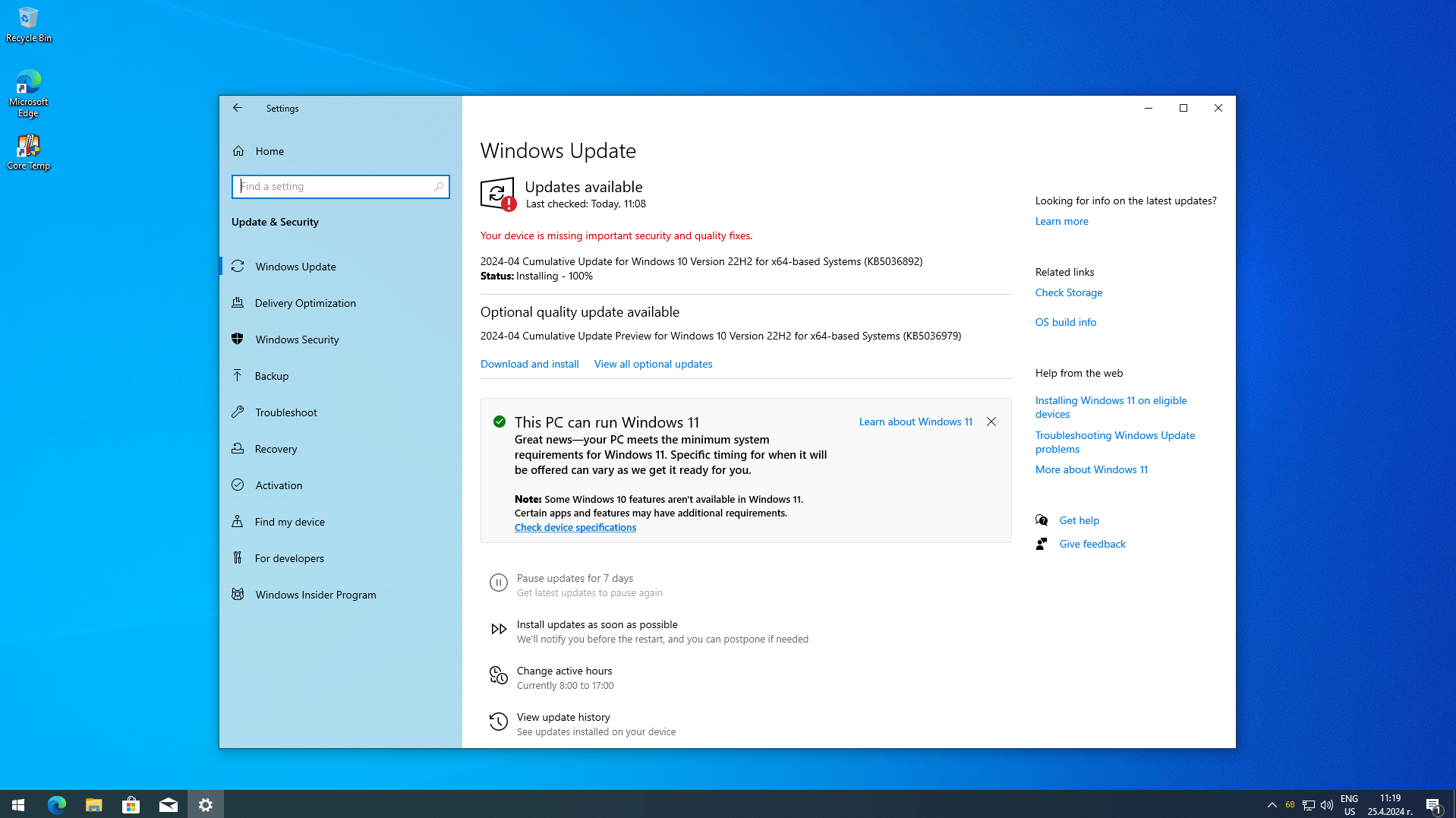Open Microsoft Store from the taskbar
This screenshot has width=1456, height=818.
131,804
